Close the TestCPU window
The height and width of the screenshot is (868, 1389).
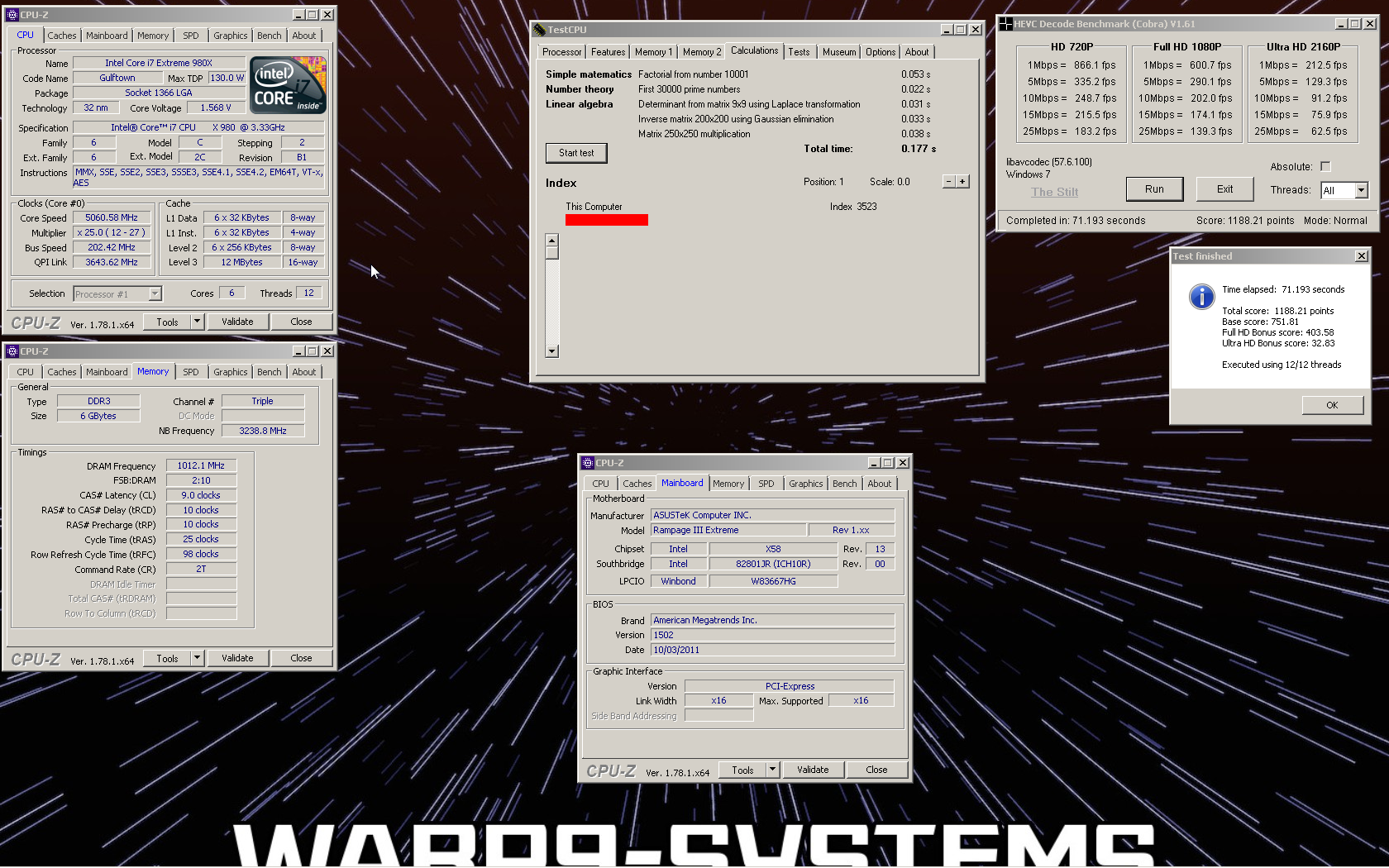tap(976, 30)
